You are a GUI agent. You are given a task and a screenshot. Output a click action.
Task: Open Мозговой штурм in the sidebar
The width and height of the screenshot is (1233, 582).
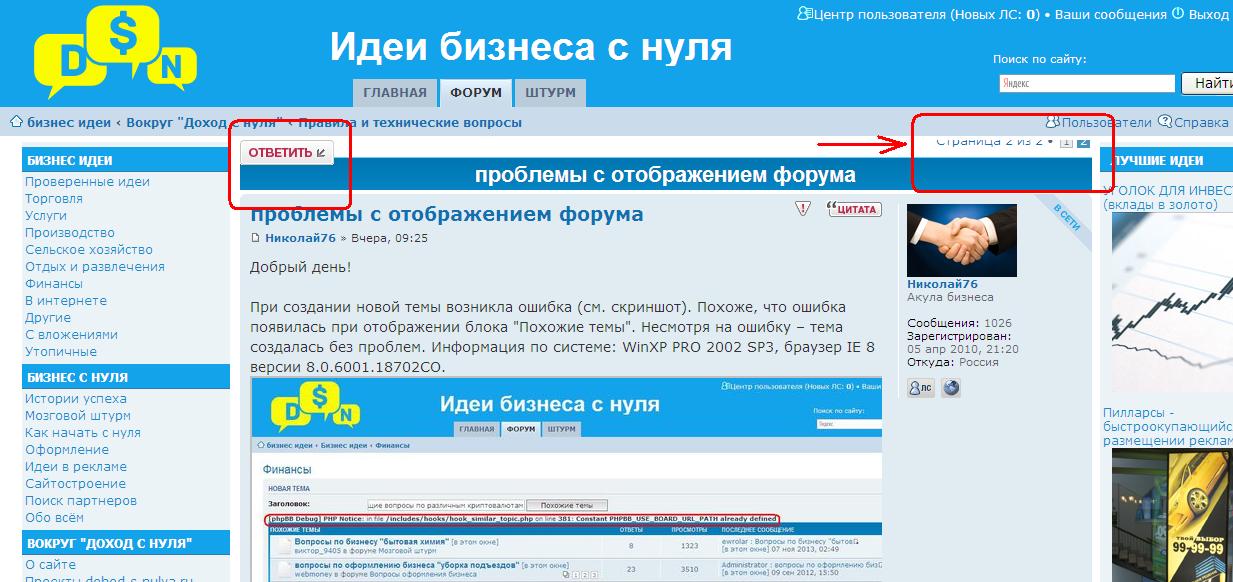pos(78,416)
